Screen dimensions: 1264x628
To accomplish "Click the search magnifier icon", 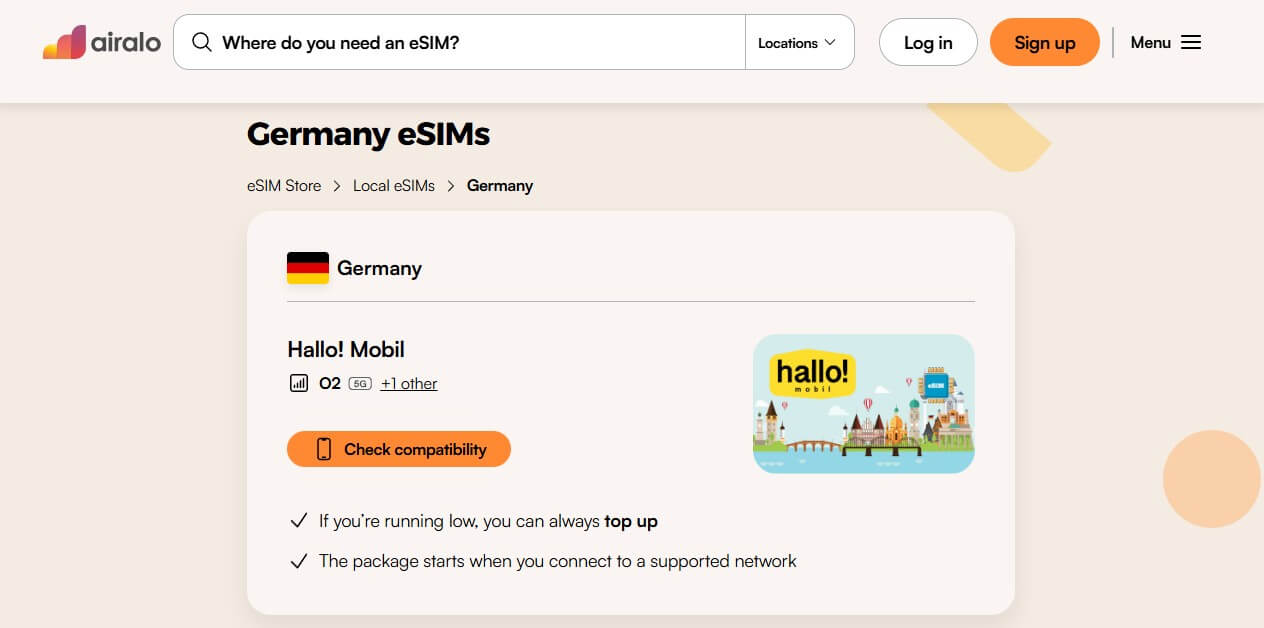I will click(202, 42).
